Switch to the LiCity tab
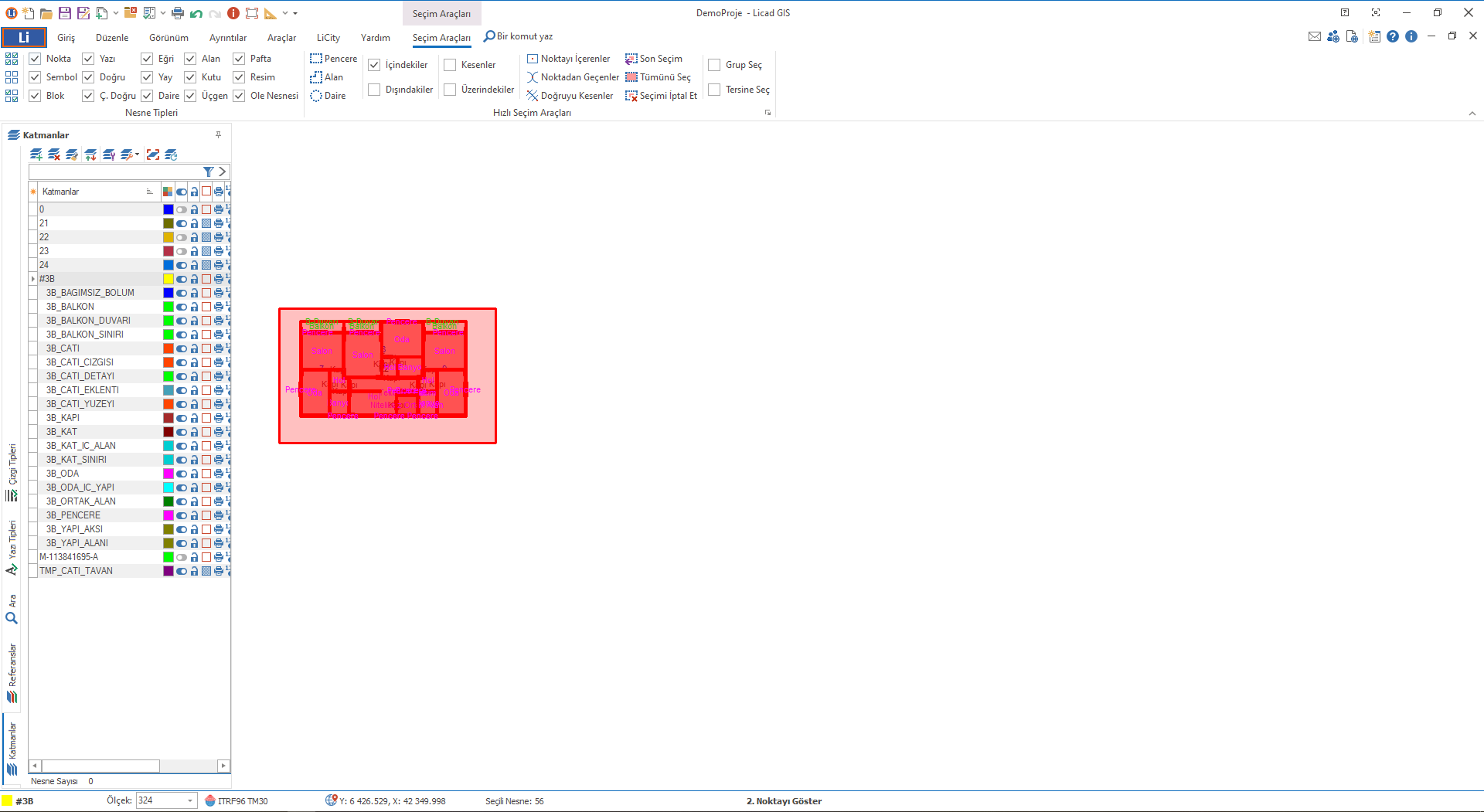Screen dimensions: 1484x812 point(328,37)
